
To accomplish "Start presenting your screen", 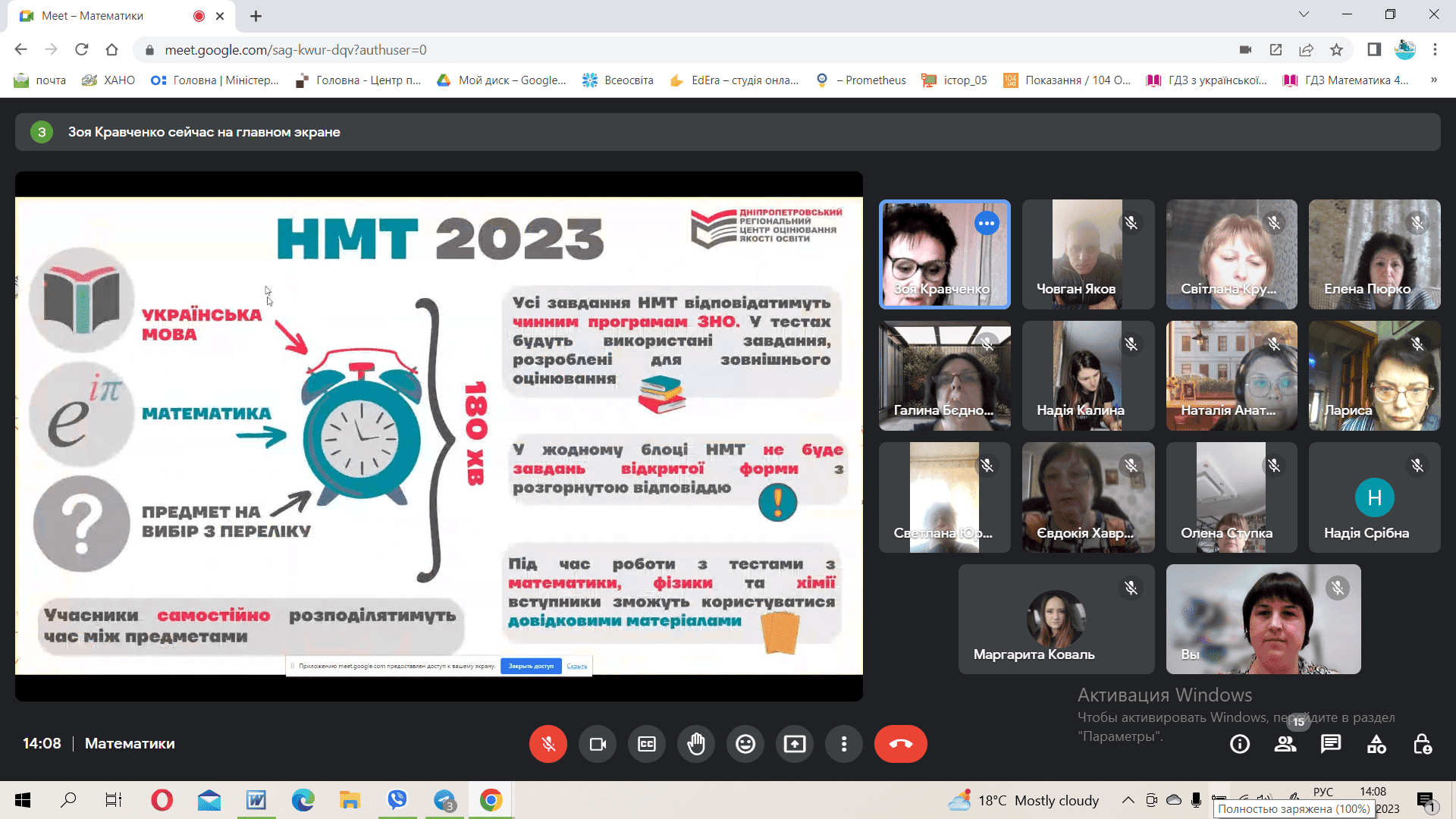I will click(795, 744).
